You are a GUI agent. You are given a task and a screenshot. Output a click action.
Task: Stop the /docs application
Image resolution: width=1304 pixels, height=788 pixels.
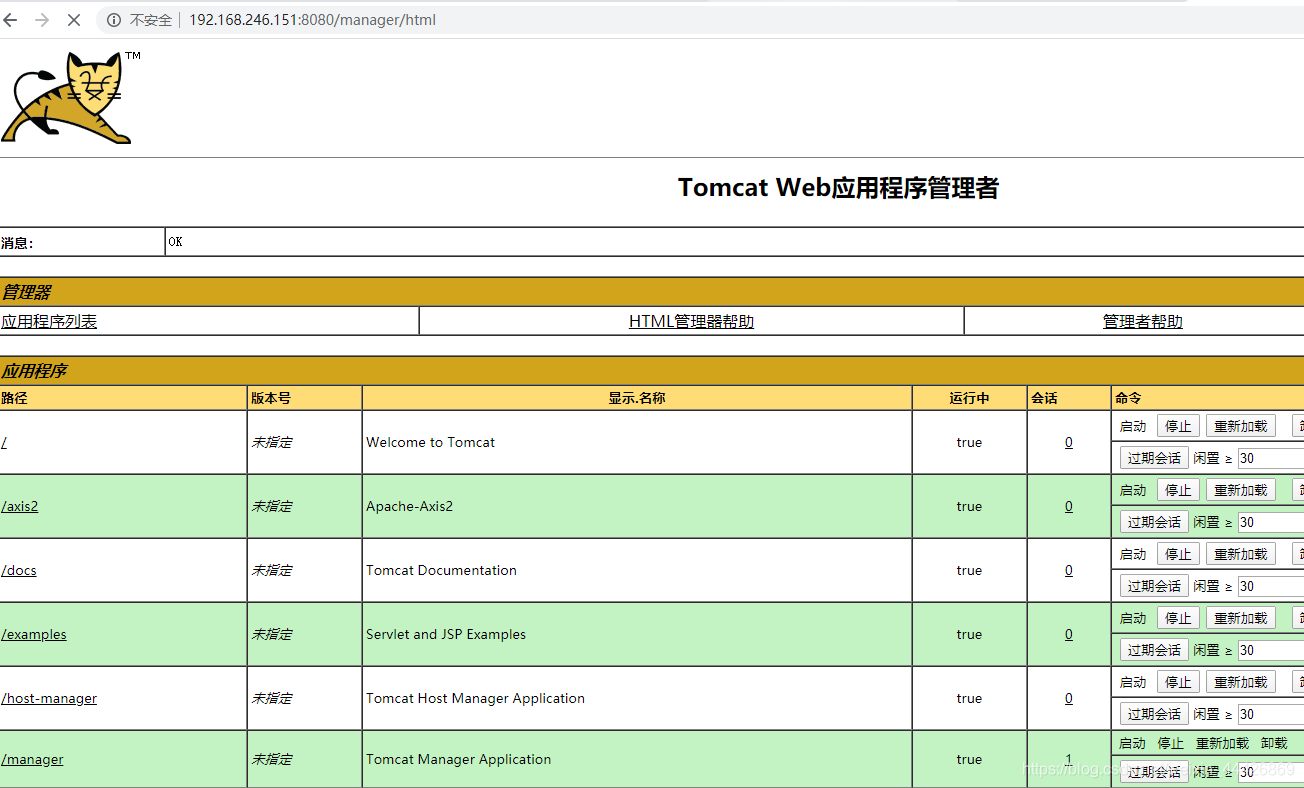point(1178,554)
